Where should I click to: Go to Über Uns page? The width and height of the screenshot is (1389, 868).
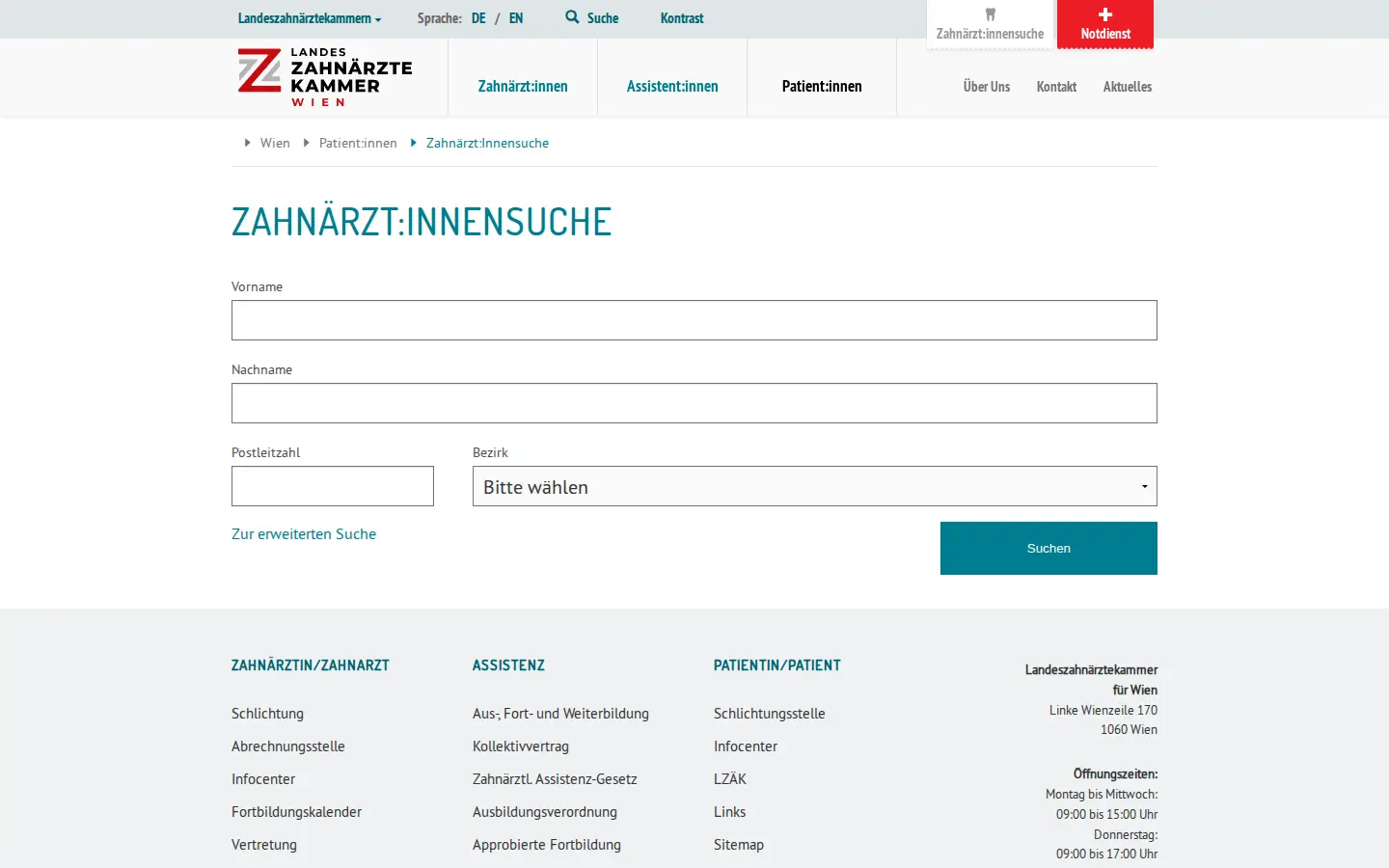[x=987, y=87]
